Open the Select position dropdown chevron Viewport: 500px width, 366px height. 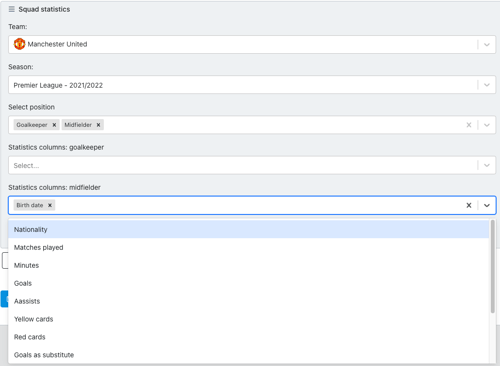pos(487,125)
